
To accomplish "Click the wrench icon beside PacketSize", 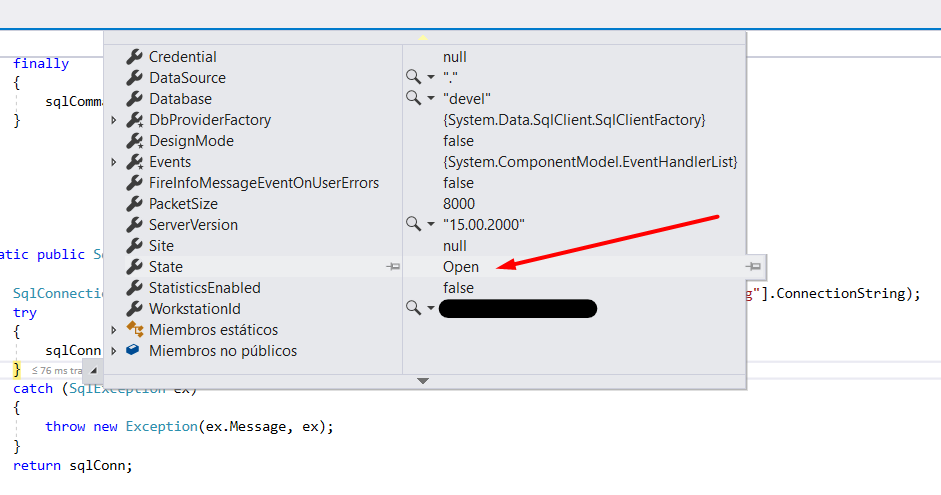I will [x=134, y=203].
